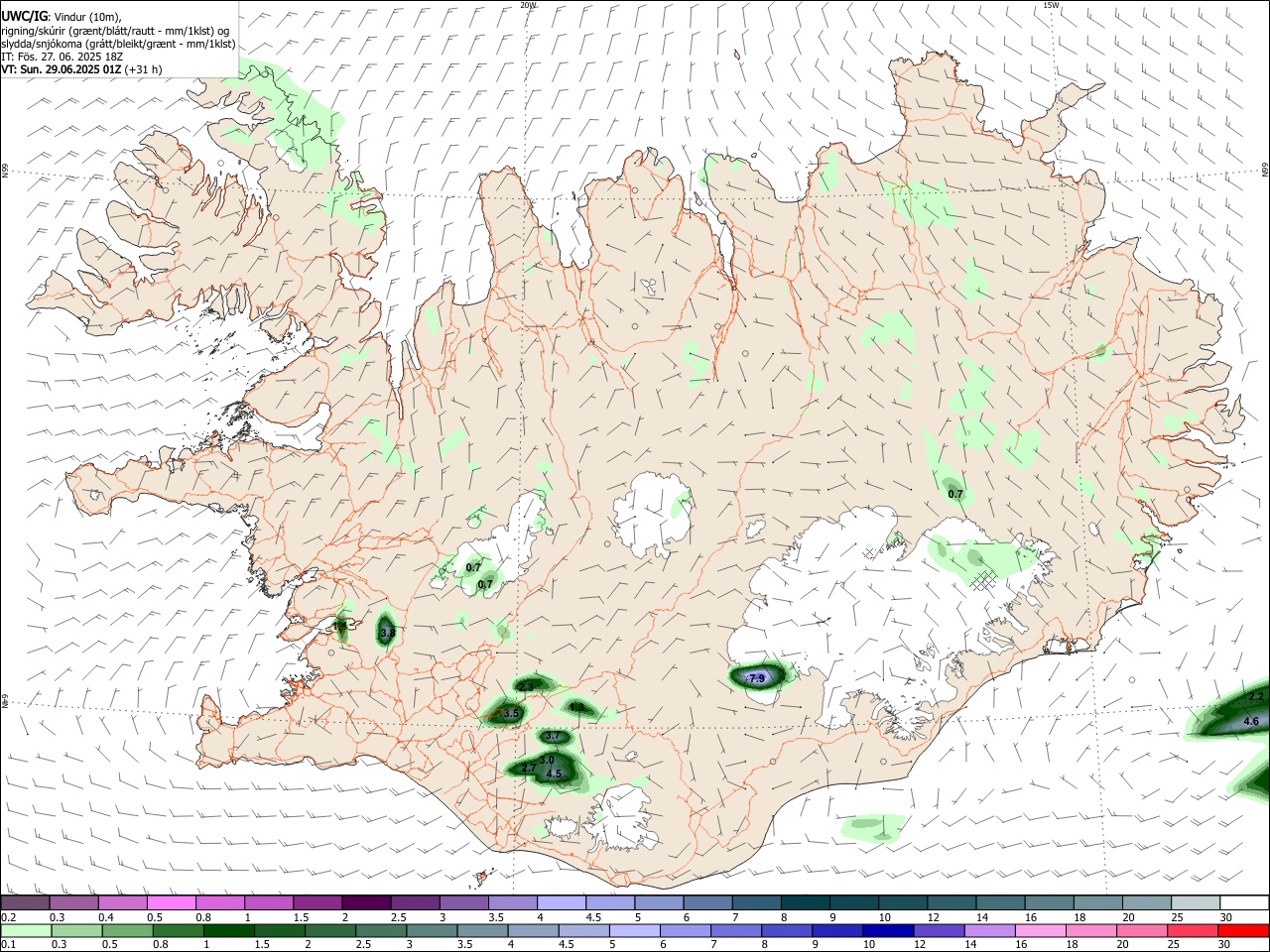This screenshot has width=1270, height=952.
Task: Click the 20W longitude label
Action: tap(528, 5)
